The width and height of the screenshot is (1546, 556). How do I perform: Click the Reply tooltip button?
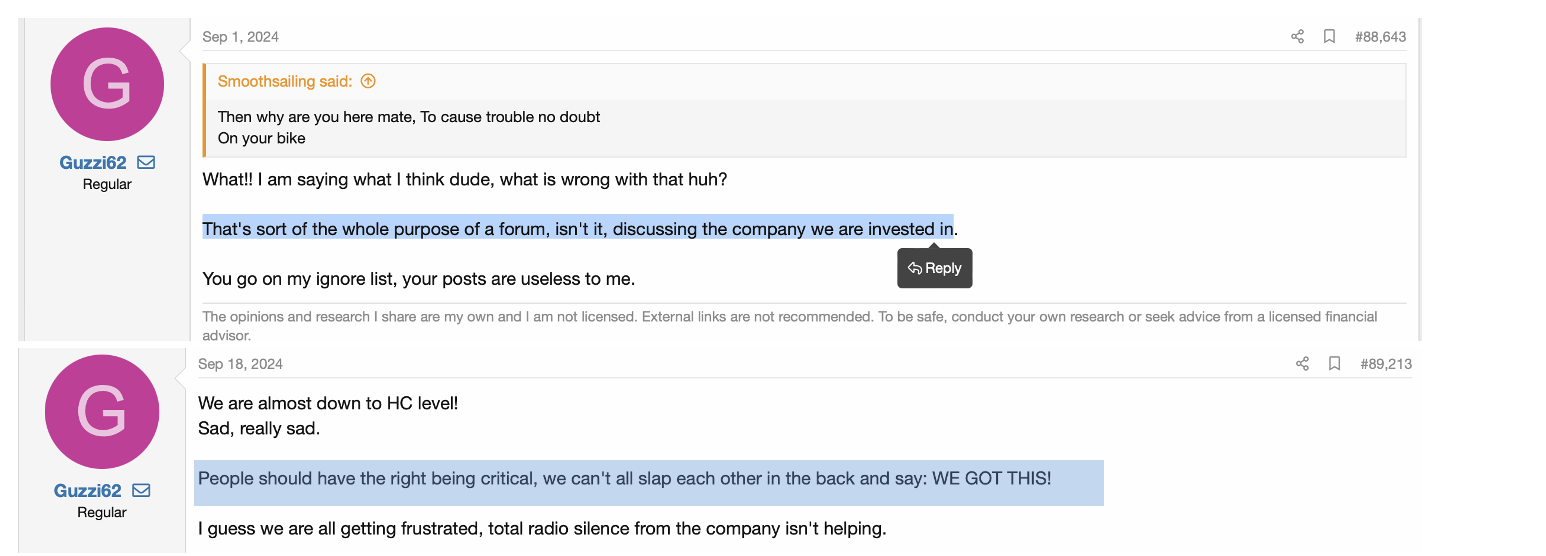point(934,268)
